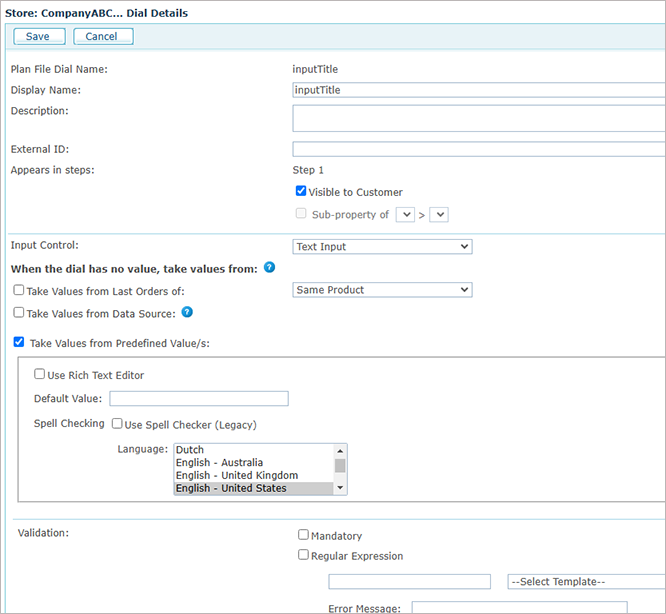This screenshot has width=666, height=614.
Task: Click help icon next to Data Source option
Action: 187,312
